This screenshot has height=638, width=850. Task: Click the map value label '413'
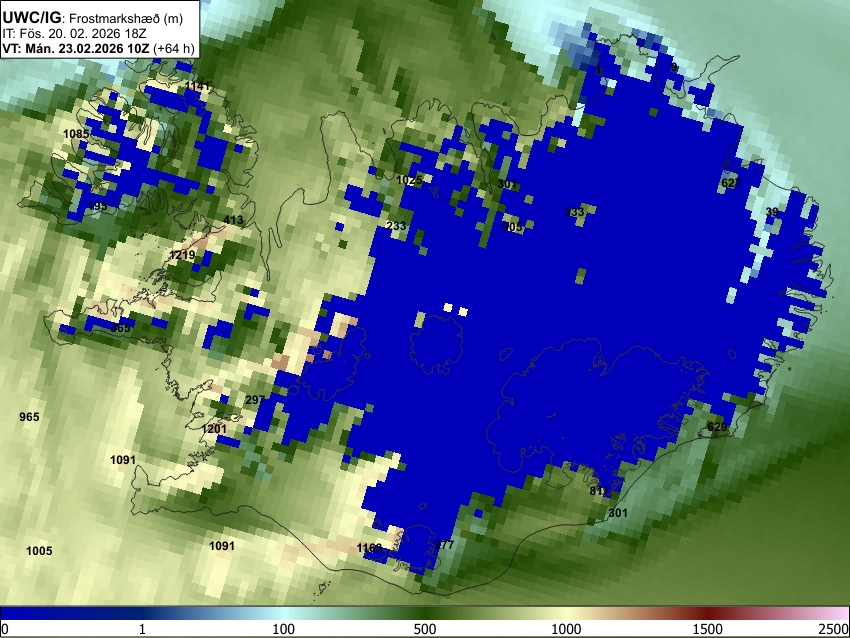click(x=234, y=220)
